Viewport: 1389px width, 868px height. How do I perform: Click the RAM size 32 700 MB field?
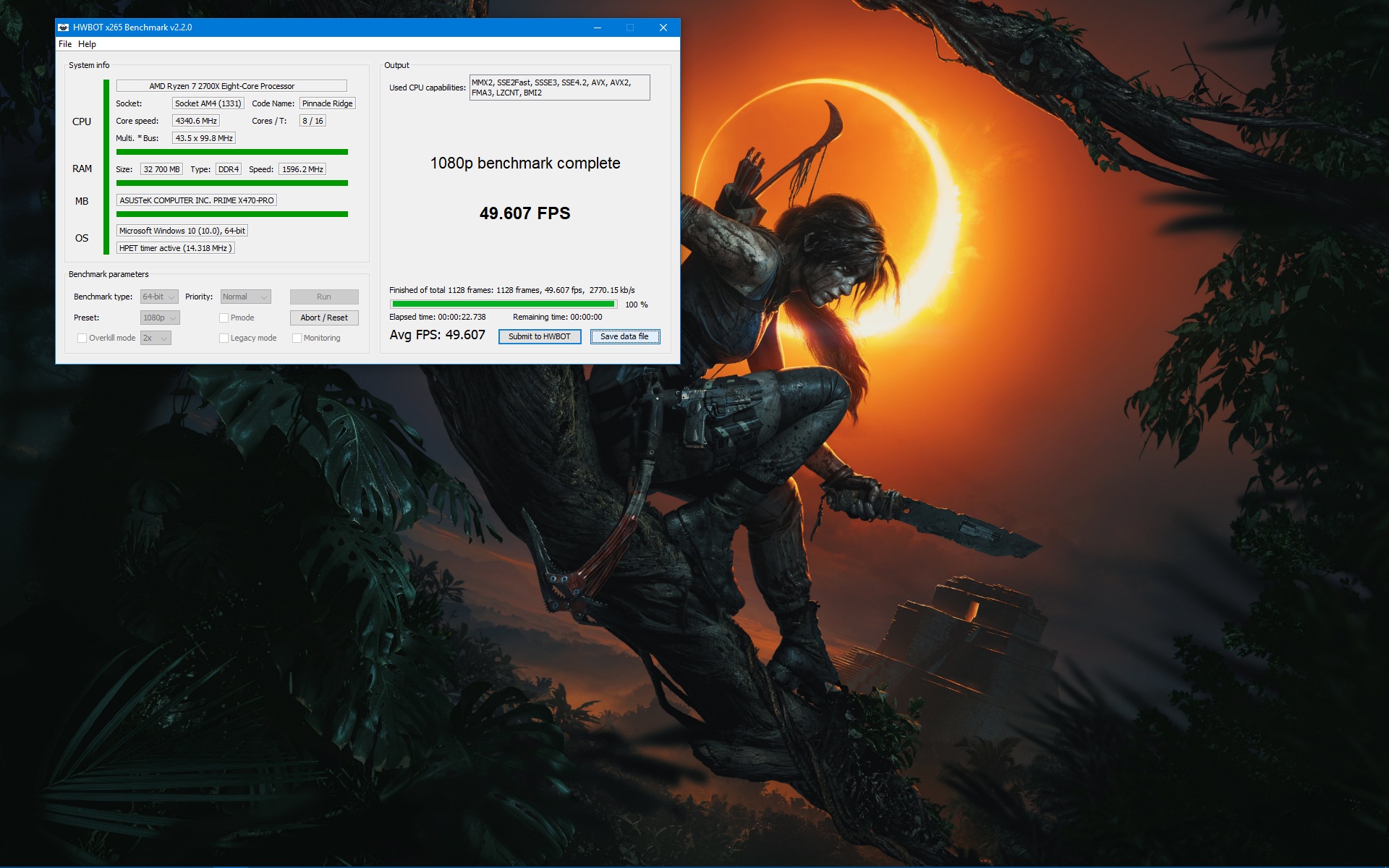161,169
